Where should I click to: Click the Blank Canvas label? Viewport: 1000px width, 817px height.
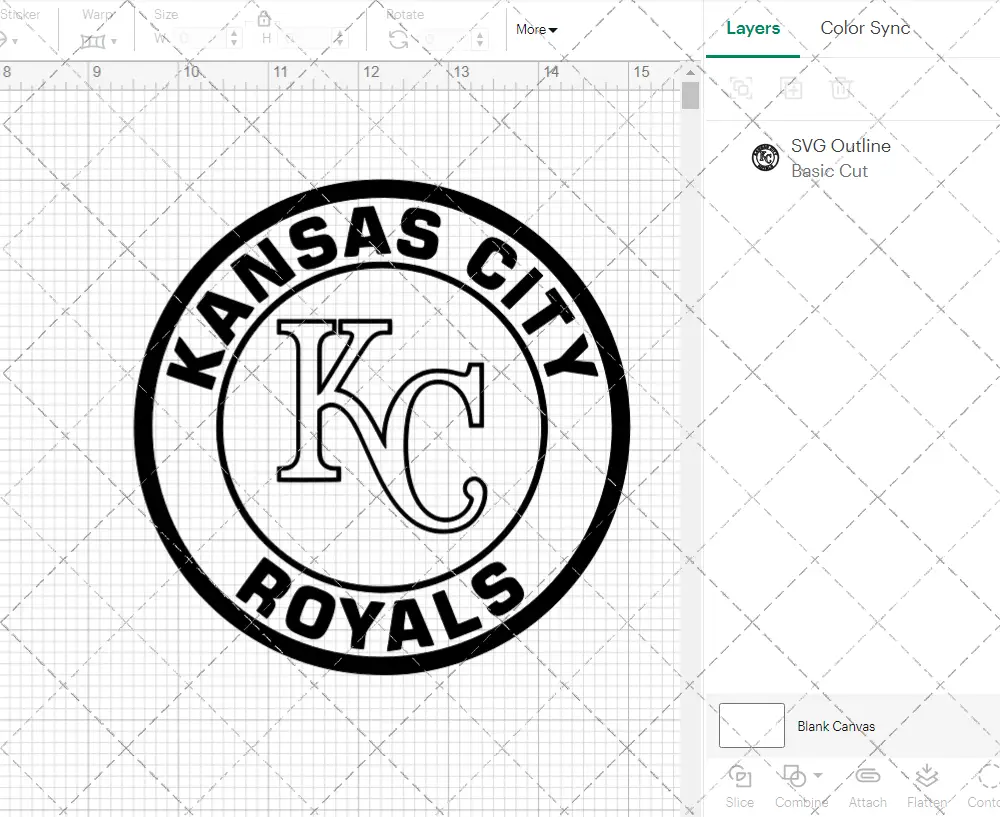[x=836, y=726]
